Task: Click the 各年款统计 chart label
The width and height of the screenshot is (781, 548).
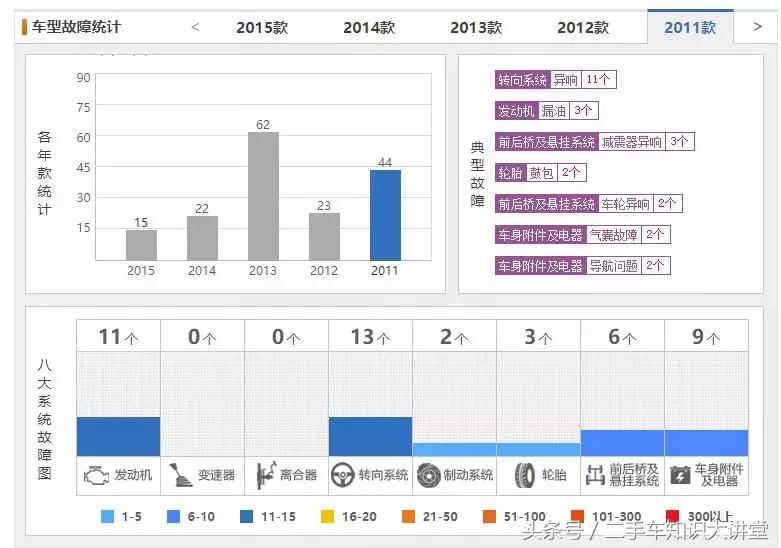Action: (x=44, y=173)
